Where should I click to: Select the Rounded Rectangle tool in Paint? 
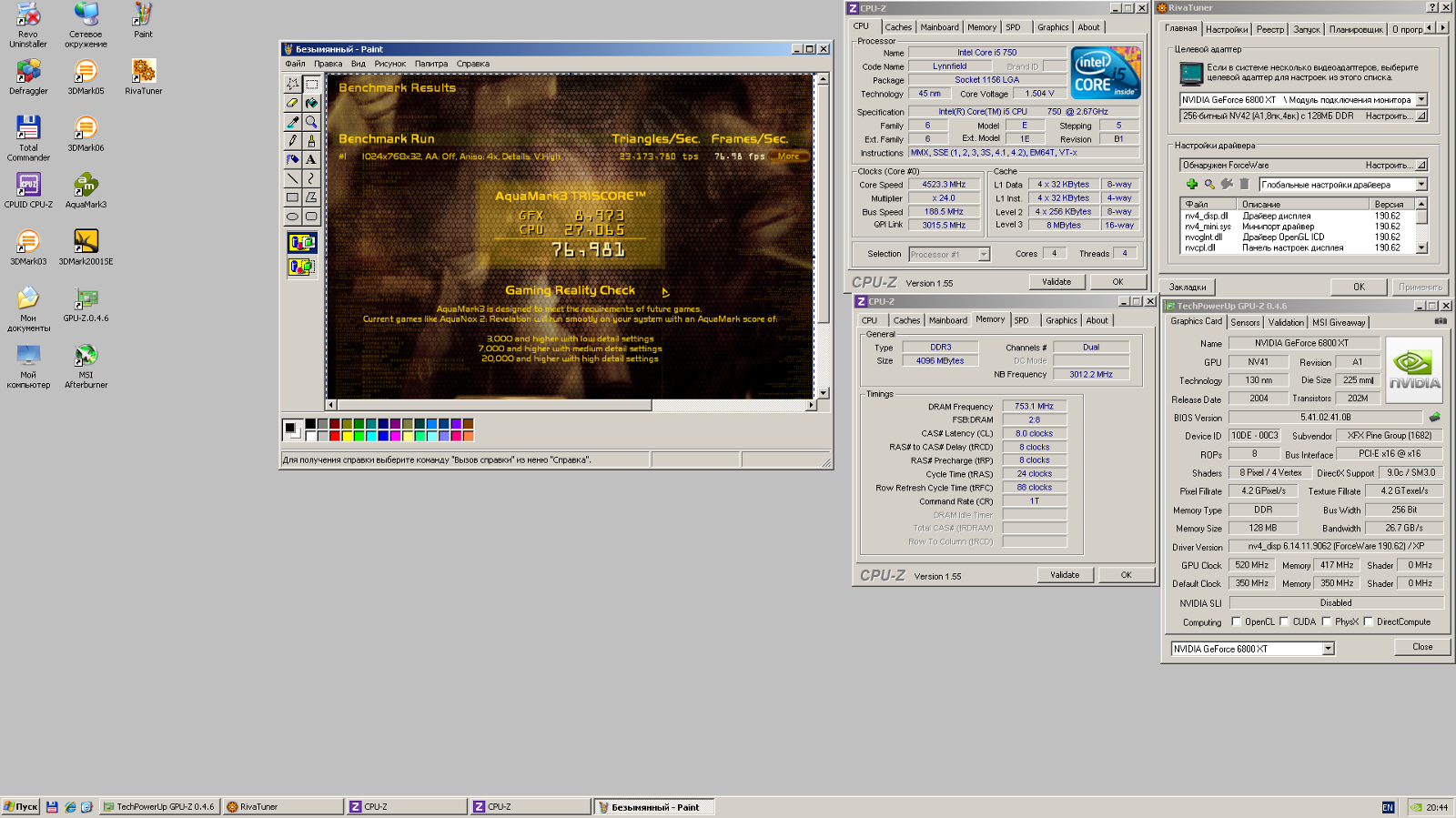point(311,217)
